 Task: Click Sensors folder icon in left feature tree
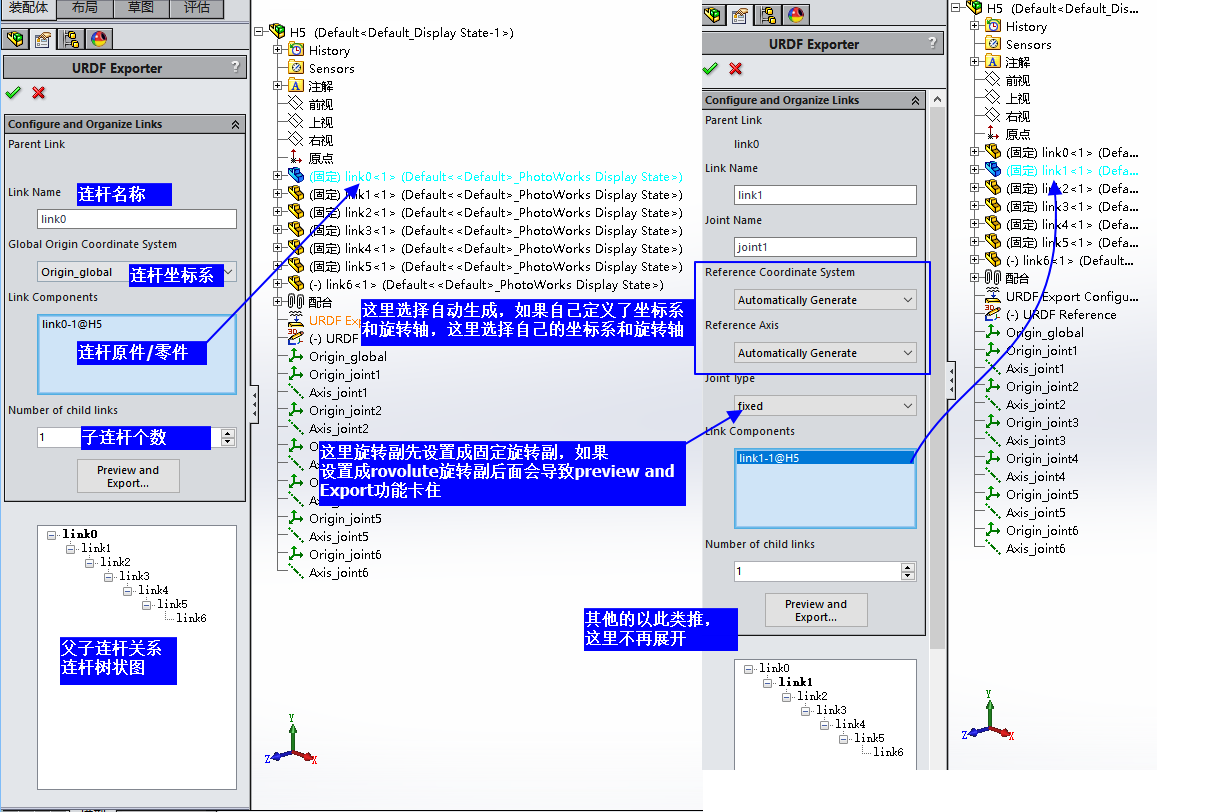pos(296,68)
